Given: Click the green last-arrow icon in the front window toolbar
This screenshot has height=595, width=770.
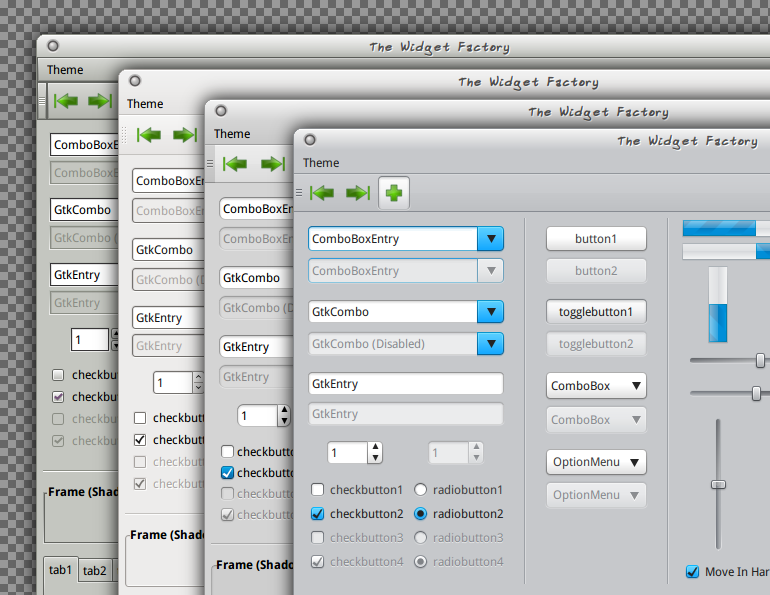Looking at the screenshot, I should pos(358,193).
